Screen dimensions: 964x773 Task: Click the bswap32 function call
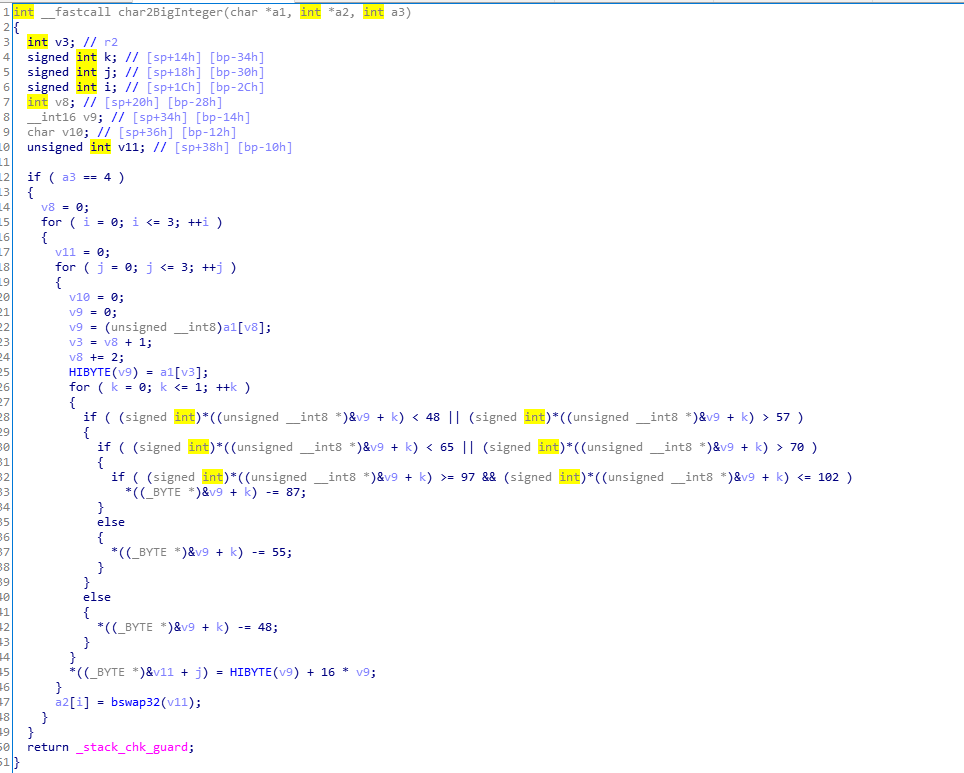pyautogui.click(x=135, y=703)
